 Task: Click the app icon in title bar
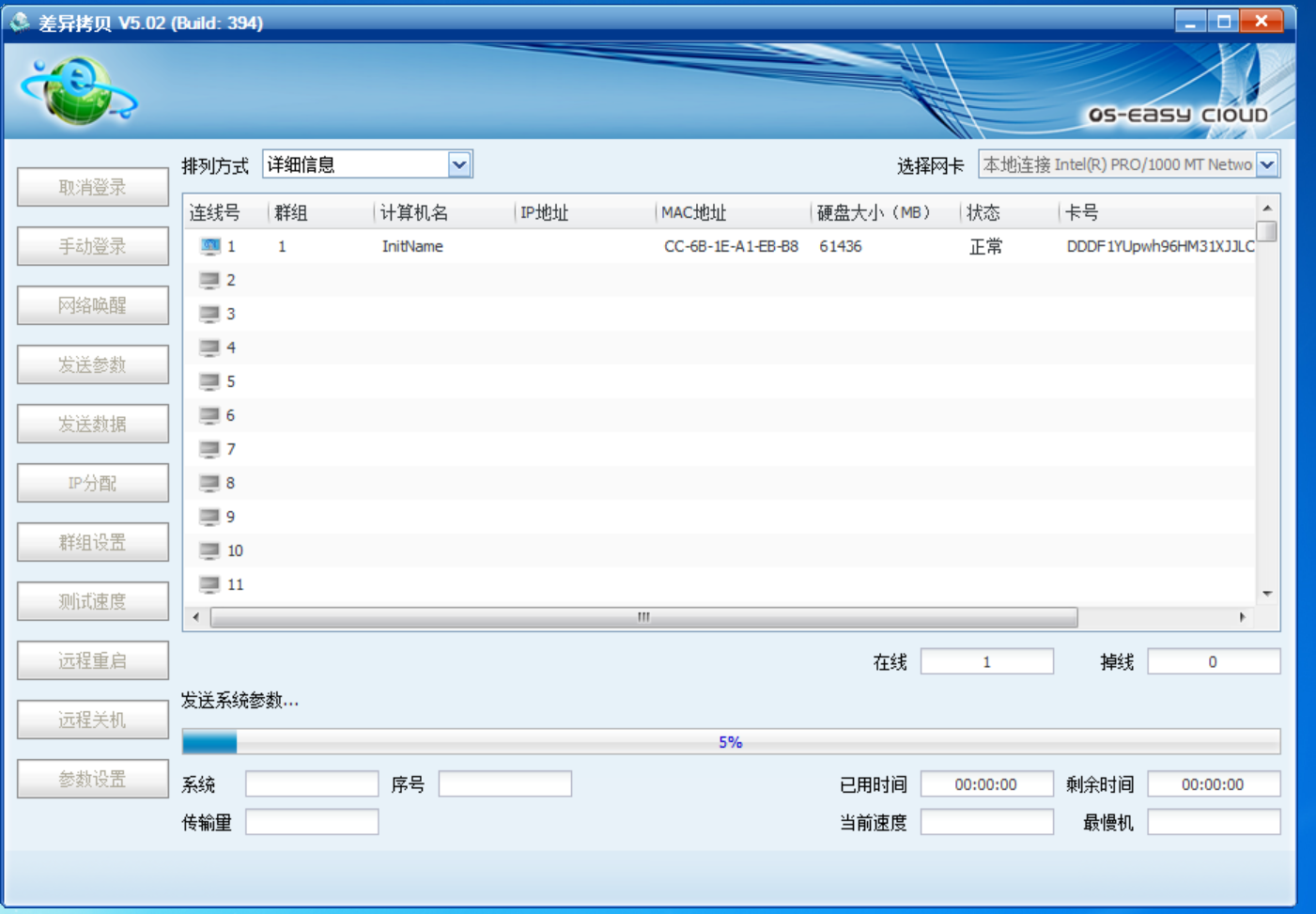click(20, 22)
